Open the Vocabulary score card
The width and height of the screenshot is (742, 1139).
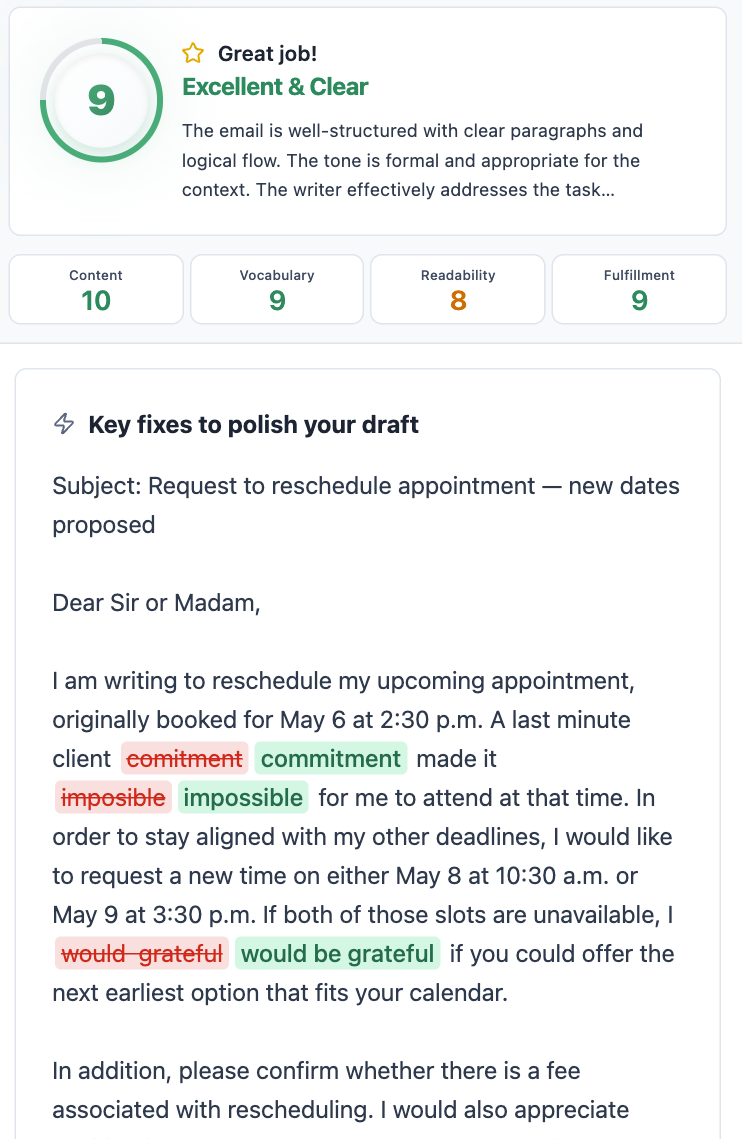point(277,289)
